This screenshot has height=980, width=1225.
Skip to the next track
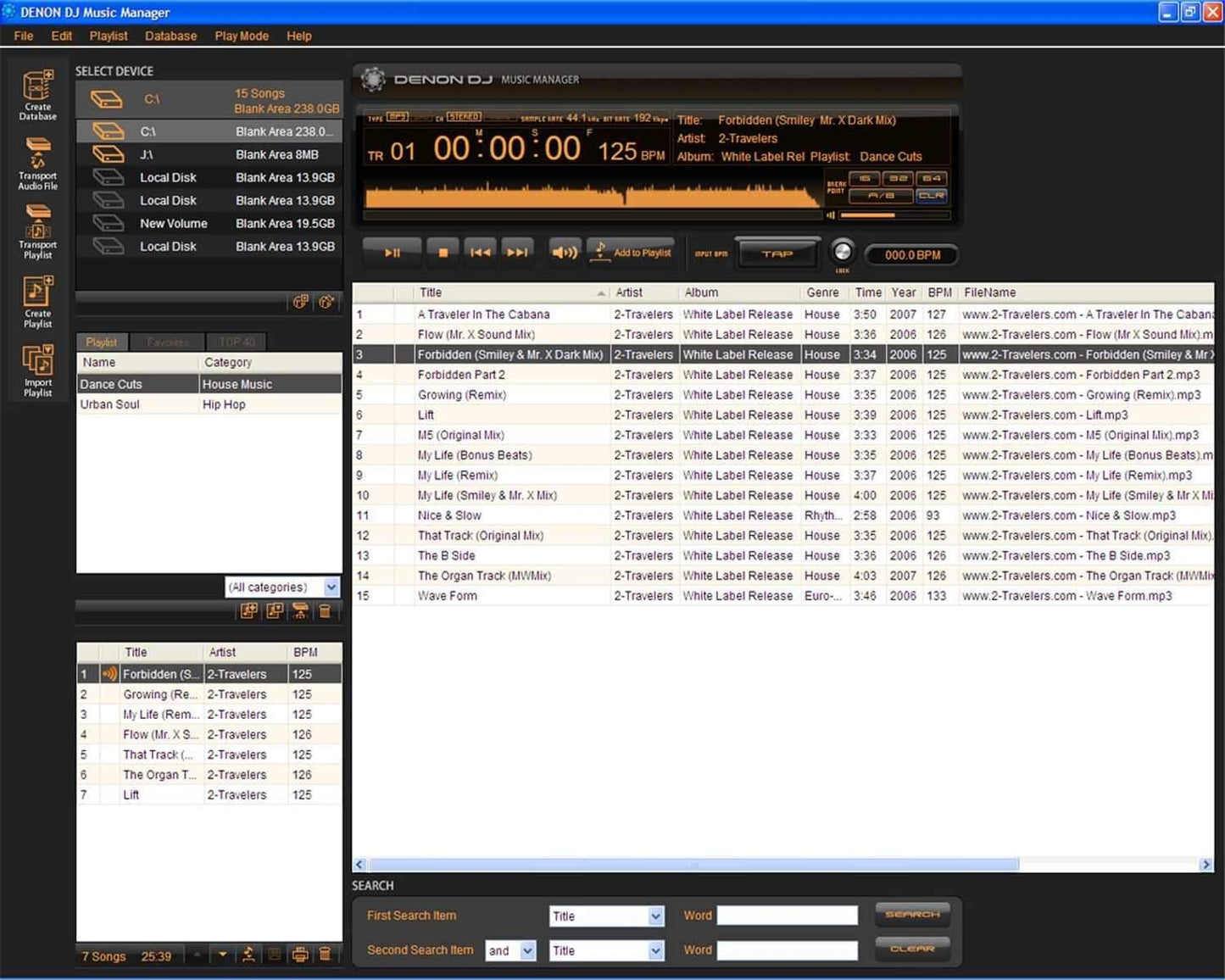pos(517,253)
